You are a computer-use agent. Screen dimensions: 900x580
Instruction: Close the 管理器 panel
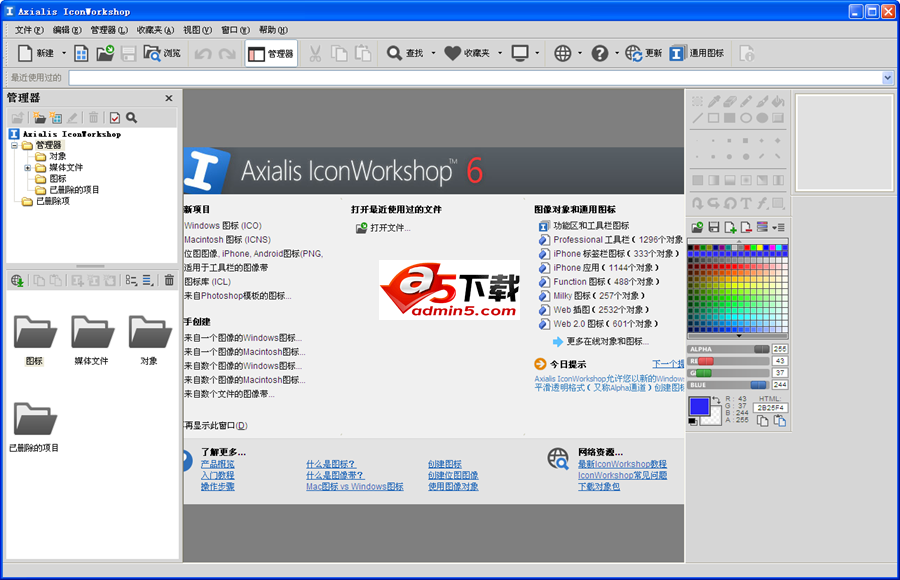click(169, 98)
